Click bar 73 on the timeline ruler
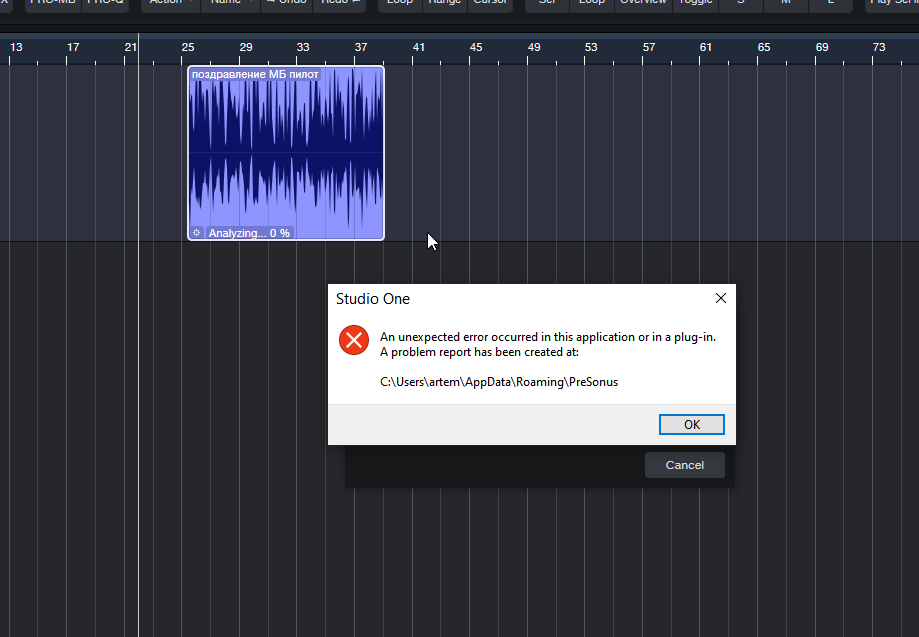 point(879,47)
